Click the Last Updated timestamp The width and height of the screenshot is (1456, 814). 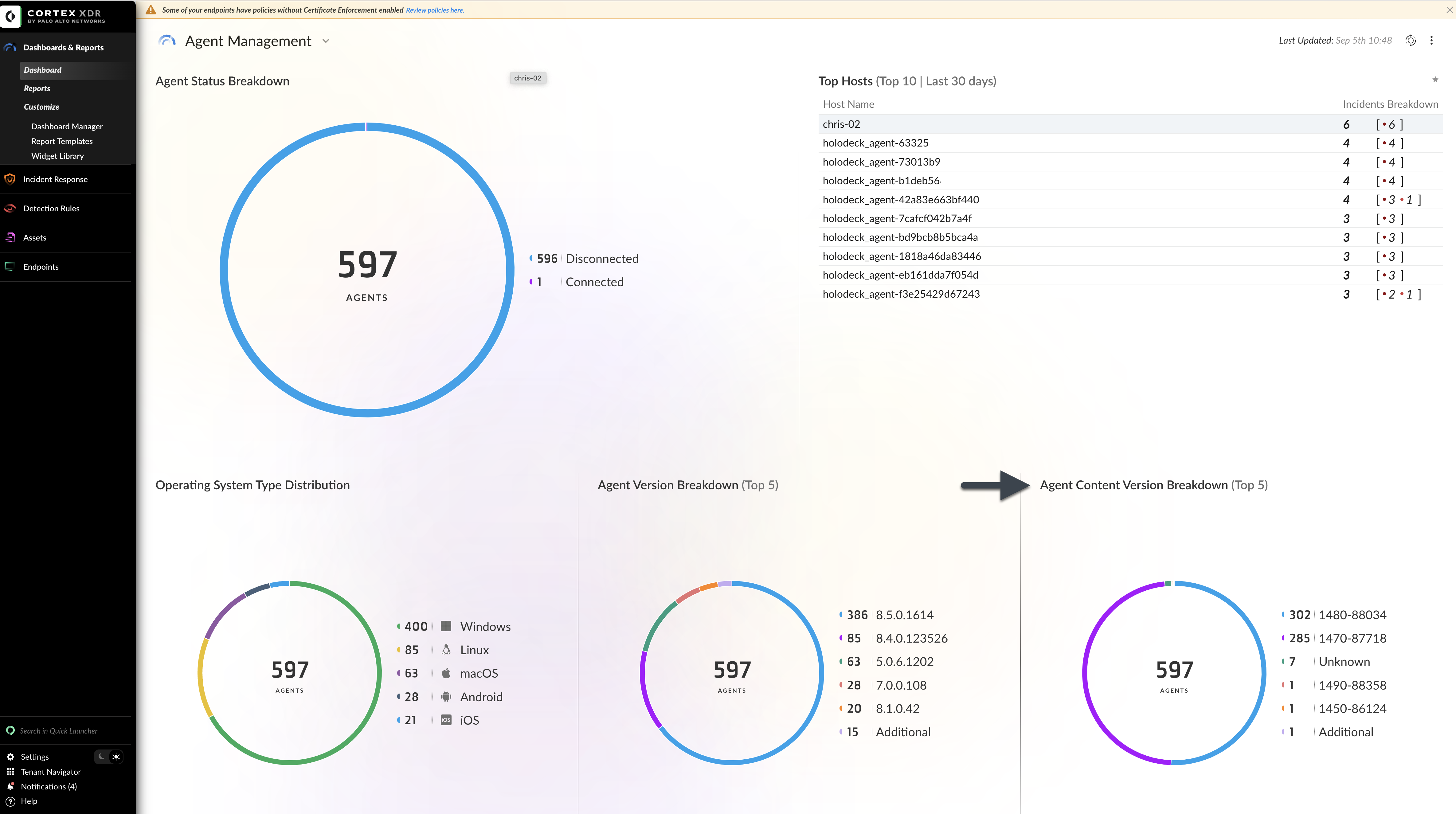tap(1335, 41)
